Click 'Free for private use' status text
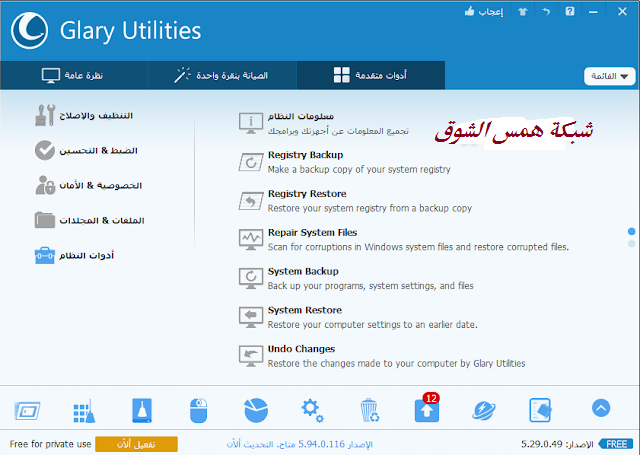The height and width of the screenshot is (455, 640). click(x=51, y=444)
